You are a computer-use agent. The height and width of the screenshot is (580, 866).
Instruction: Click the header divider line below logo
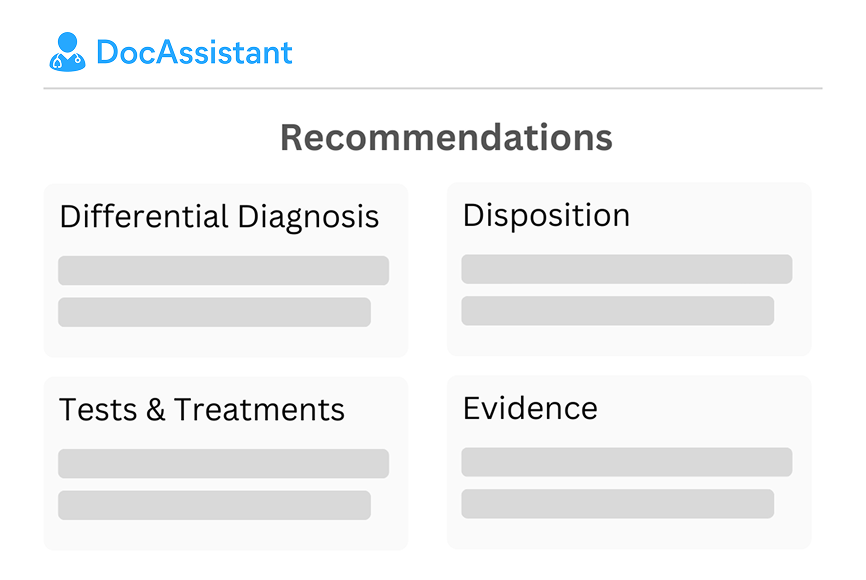coord(433,88)
